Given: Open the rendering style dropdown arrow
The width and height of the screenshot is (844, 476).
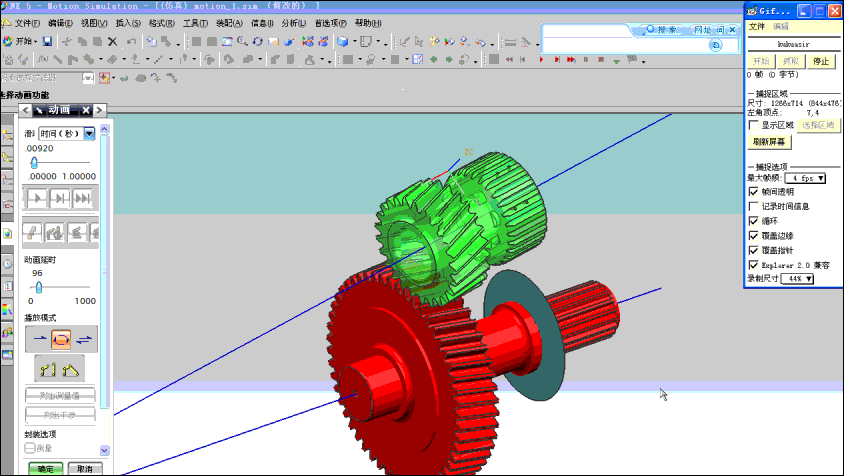Looking at the screenshot, I should 354,41.
